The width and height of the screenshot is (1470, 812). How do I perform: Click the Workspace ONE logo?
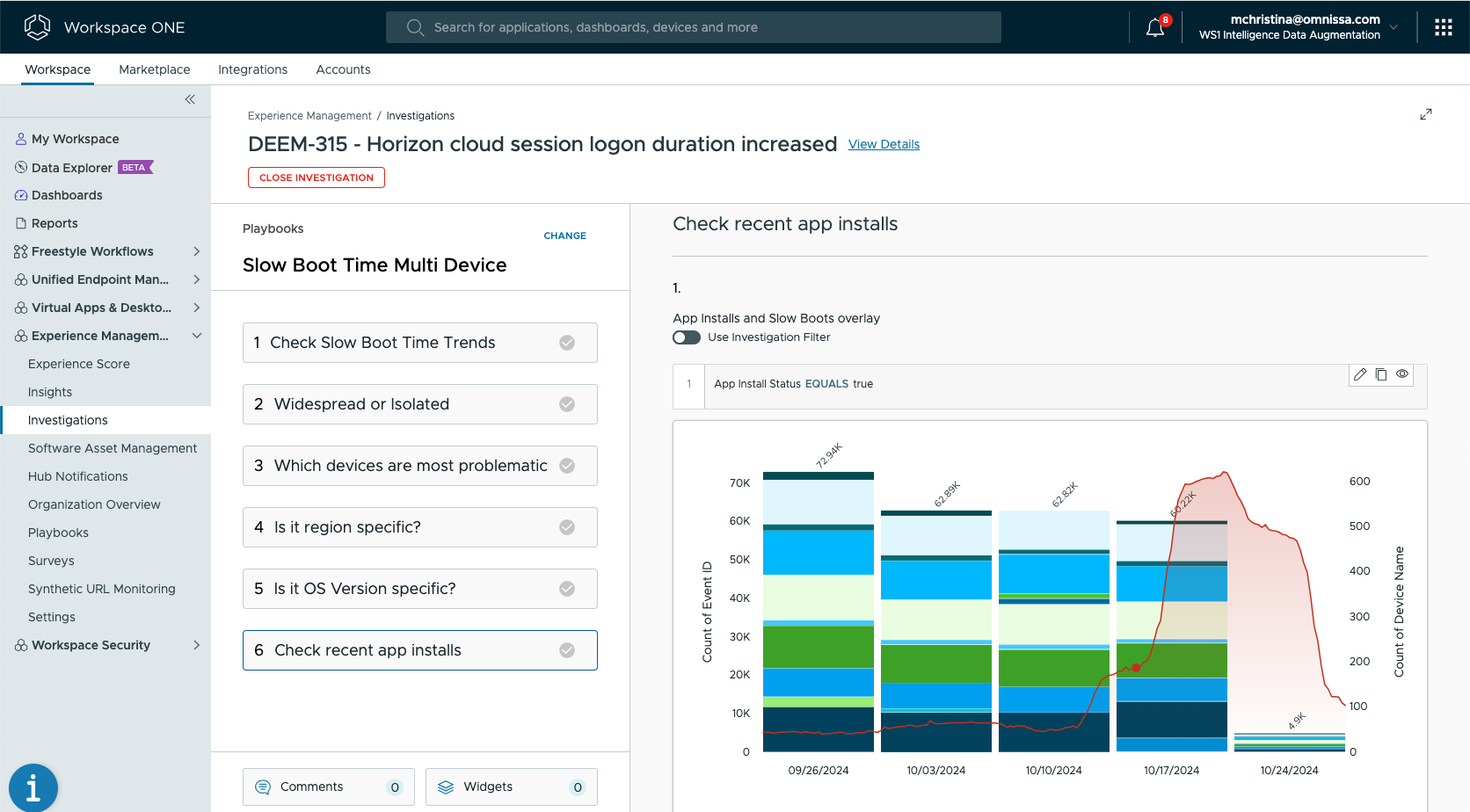37,27
